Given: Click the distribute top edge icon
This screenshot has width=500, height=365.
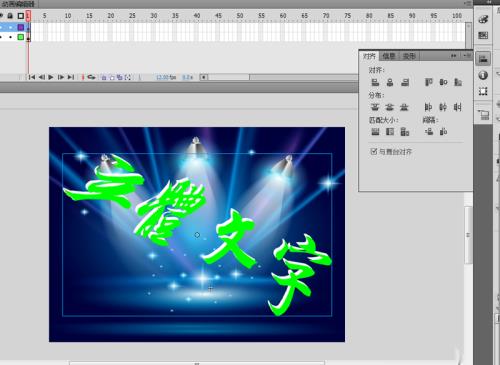Looking at the screenshot, I should 375,107.
